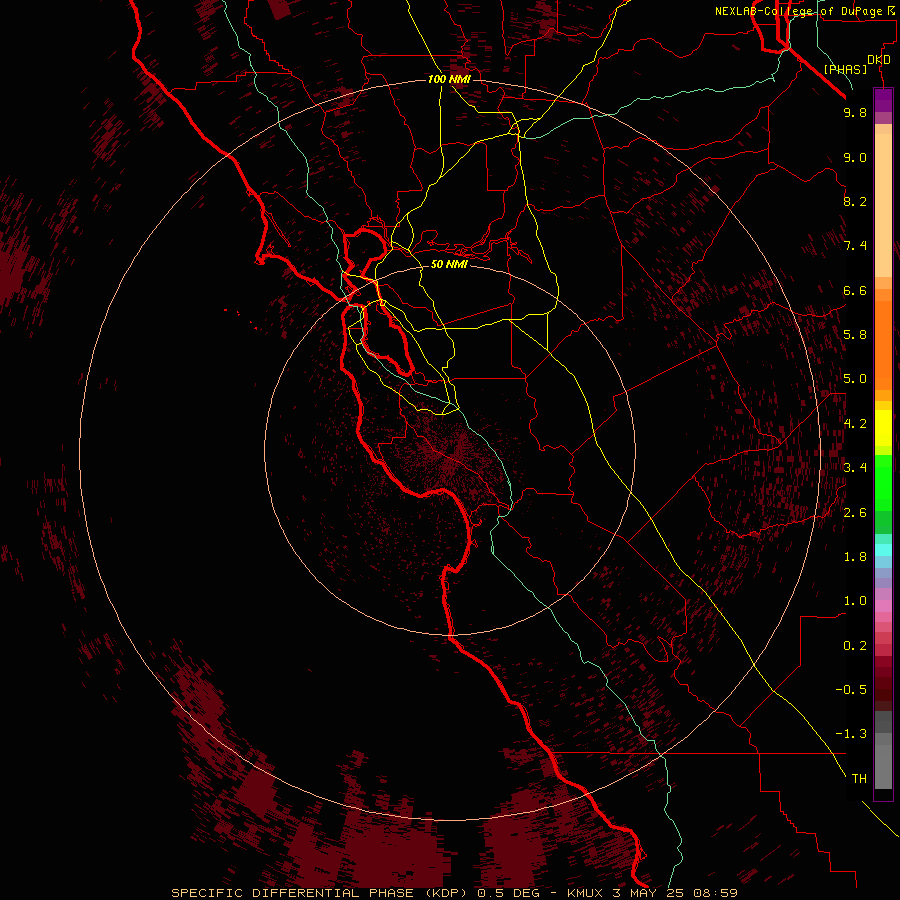900x900 pixels.
Task: Click the Specific Differential Phase caption
Action: (x=454, y=893)
